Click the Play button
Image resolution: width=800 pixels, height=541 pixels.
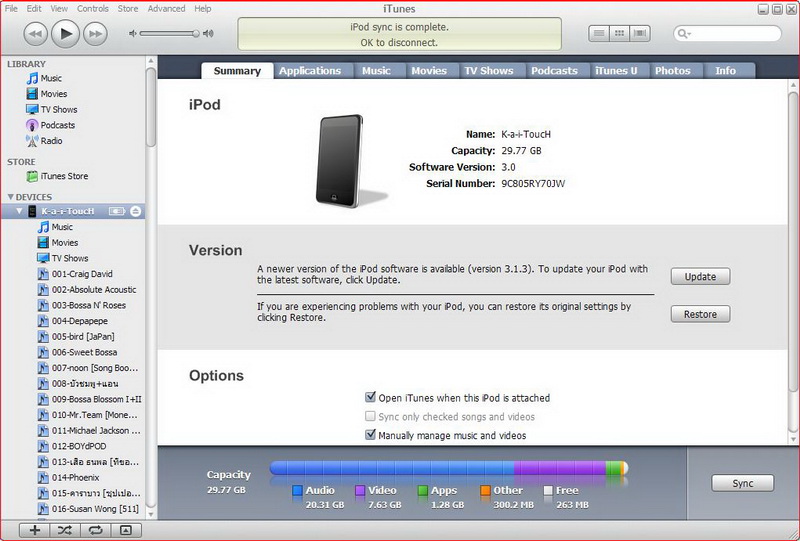point(65,34)
